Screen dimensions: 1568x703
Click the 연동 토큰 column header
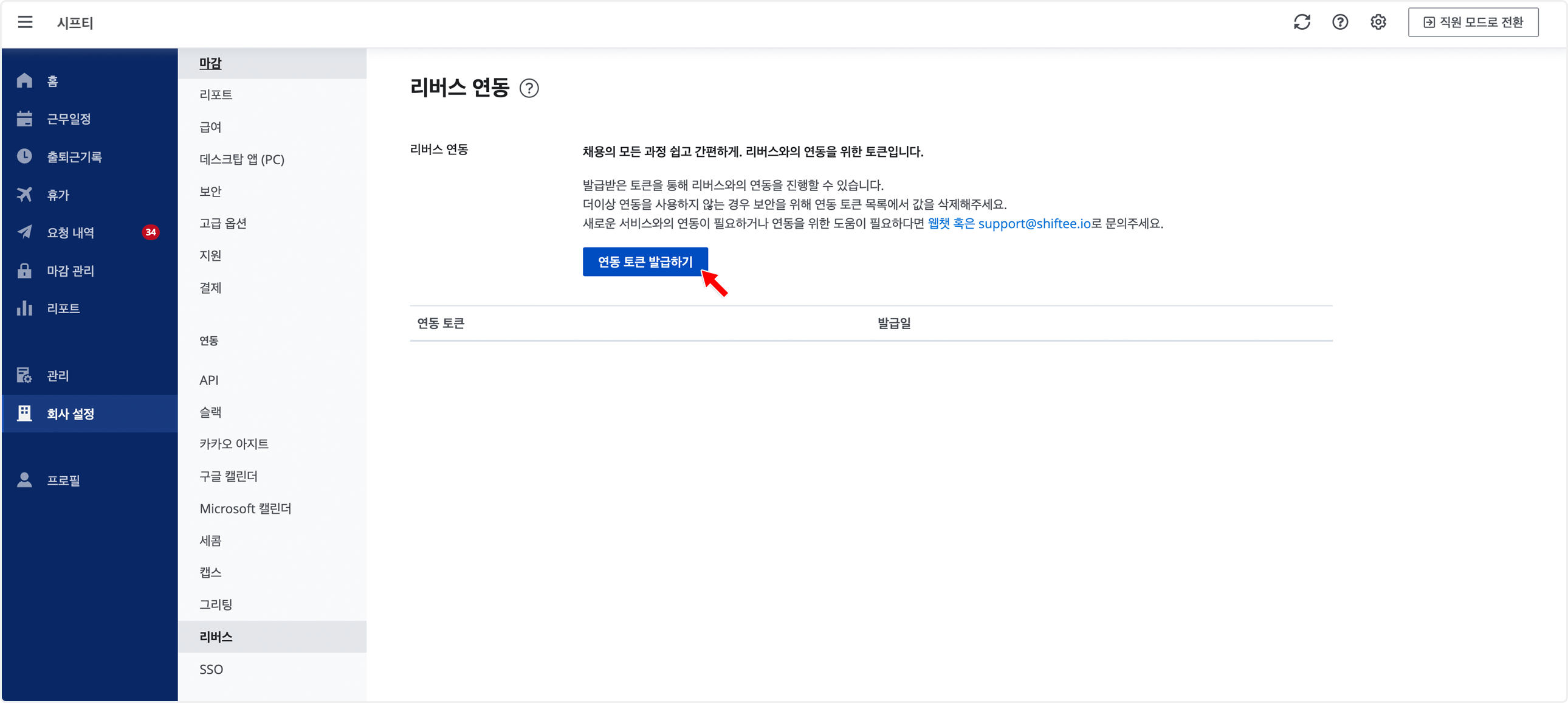pos(441,324)
